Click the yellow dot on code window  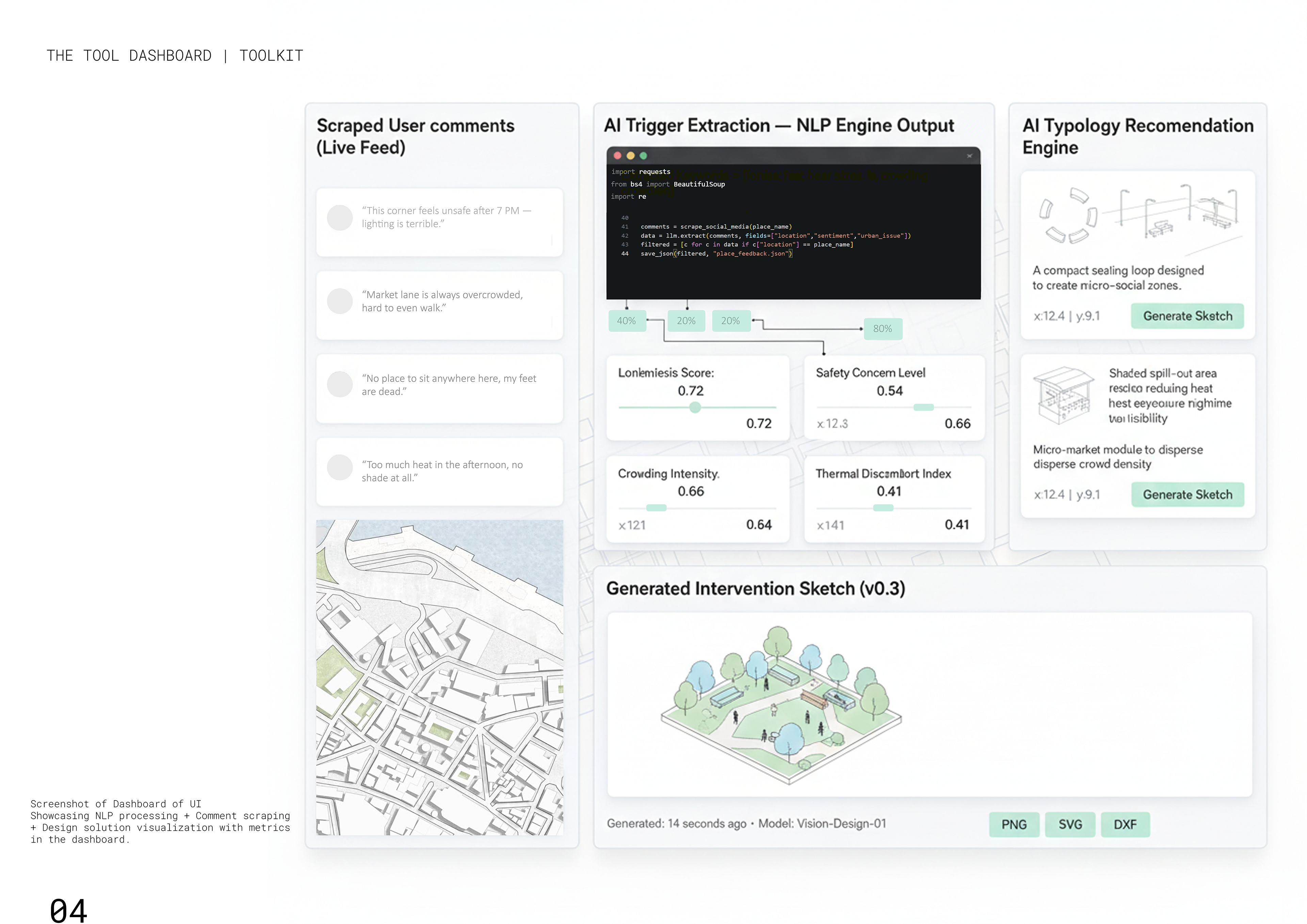pyautogui.click(x=630, y=156)
